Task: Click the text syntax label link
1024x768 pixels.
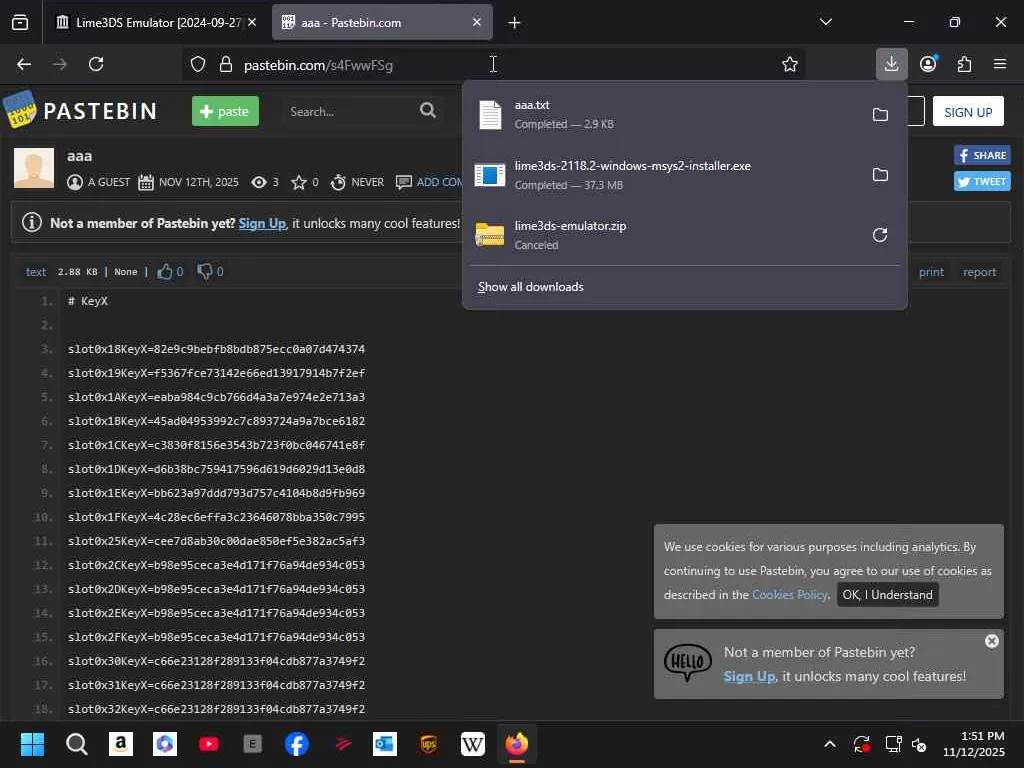Action: 36,272
